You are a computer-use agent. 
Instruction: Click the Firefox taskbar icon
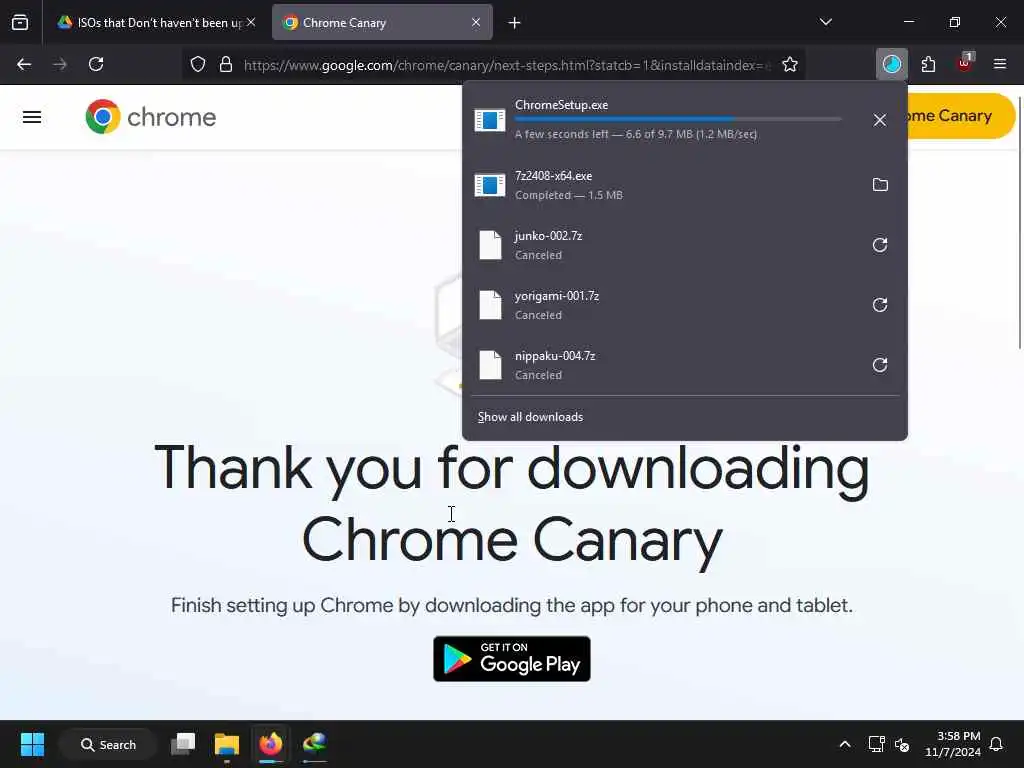pos(270,744)
